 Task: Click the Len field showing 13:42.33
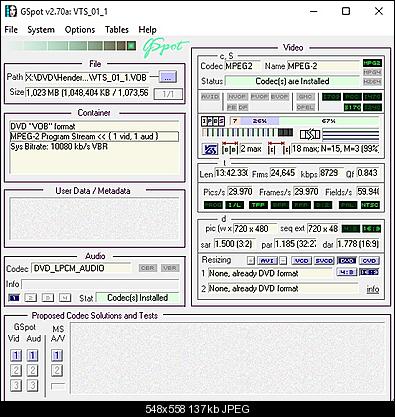tap(231, 173)
